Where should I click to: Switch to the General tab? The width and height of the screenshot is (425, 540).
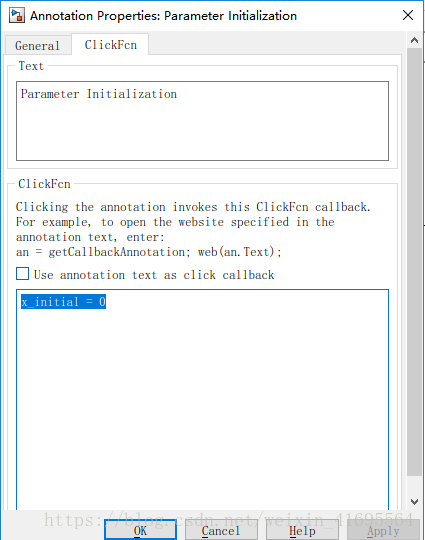(38, 45)
